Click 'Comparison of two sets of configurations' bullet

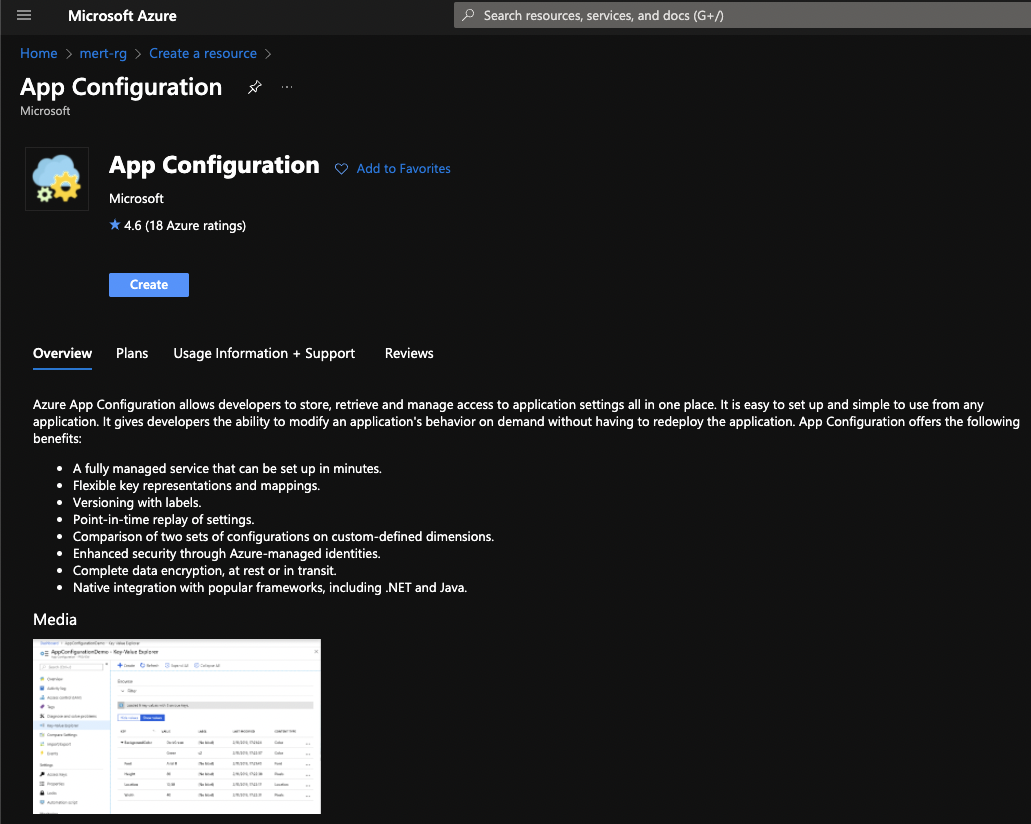point(283,537)
